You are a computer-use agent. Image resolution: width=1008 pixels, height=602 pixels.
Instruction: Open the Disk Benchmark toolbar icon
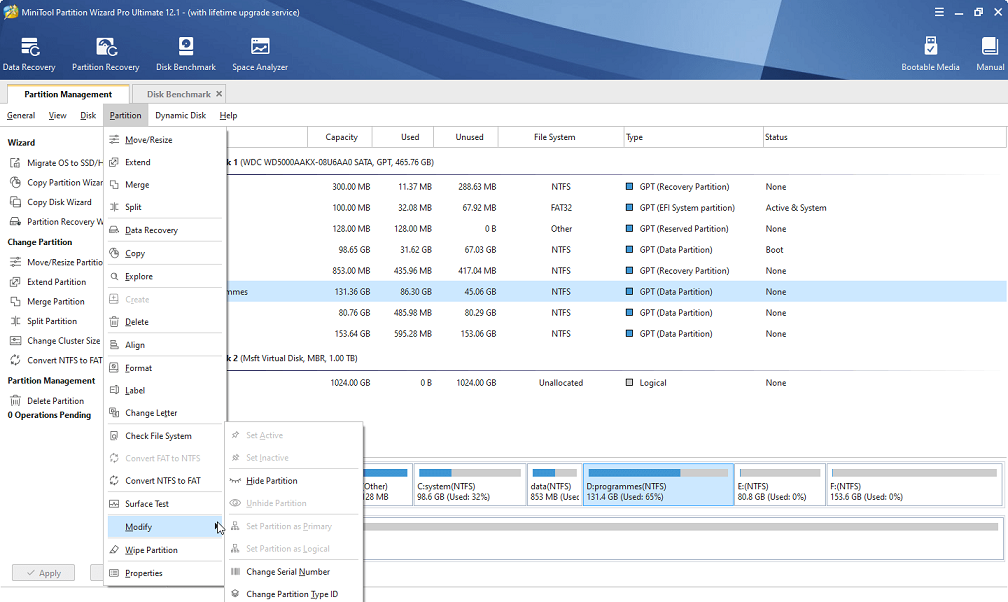pos(186,46)
